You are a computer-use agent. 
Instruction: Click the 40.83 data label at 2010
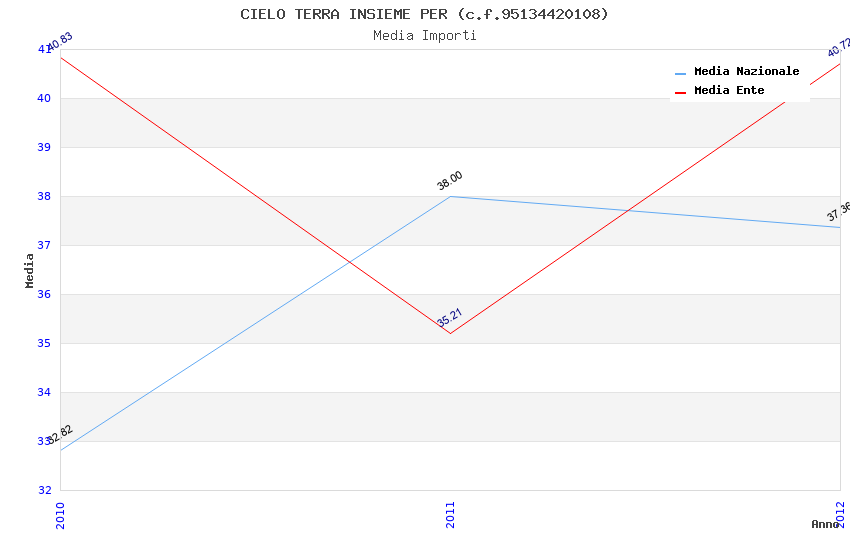[x=60, y=42]
